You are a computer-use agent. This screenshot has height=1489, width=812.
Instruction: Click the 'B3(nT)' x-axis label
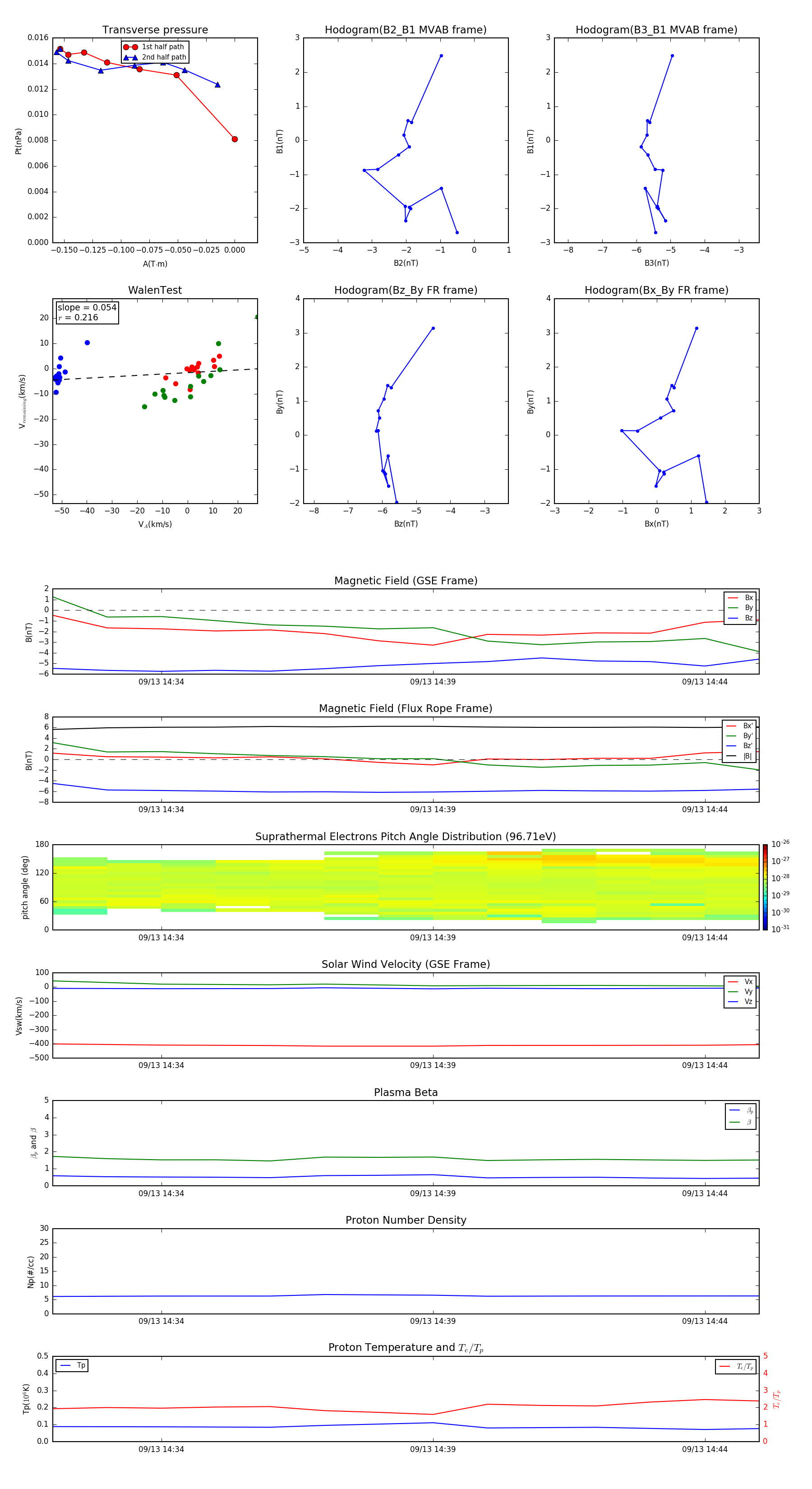tap(656, 263)
